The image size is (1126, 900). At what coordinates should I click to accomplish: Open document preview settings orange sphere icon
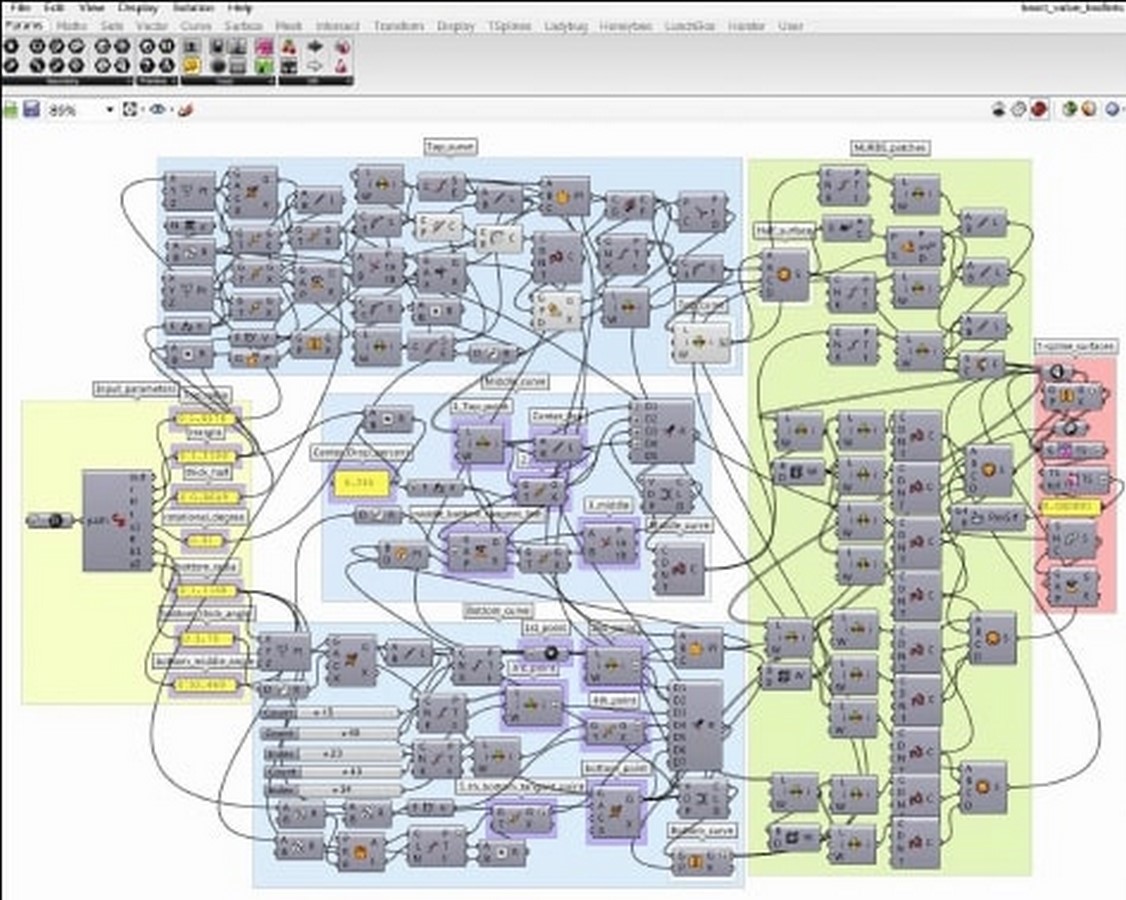coord(1089,109)
